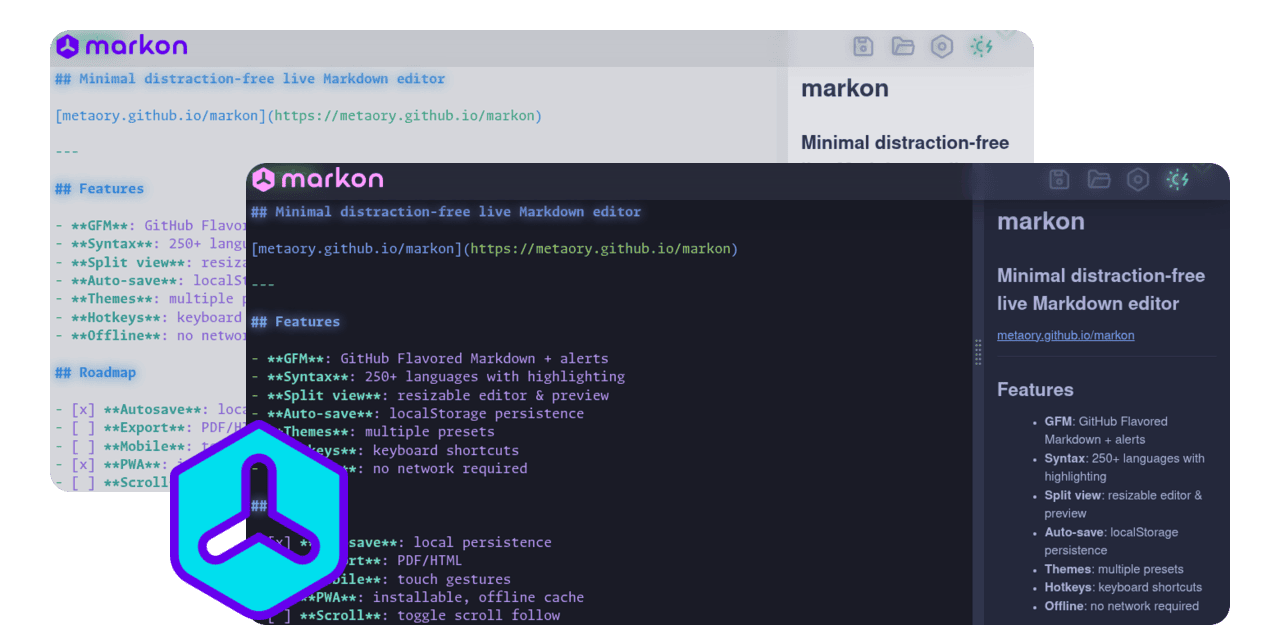Open settings gear in the background window
The image size is (1280, 640).
[x=941, y=46]
